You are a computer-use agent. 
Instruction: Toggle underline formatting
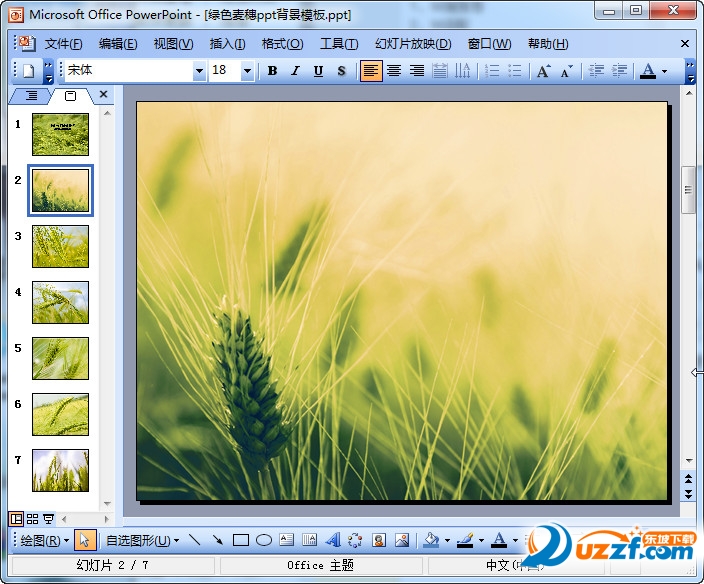tap(318, 71)
